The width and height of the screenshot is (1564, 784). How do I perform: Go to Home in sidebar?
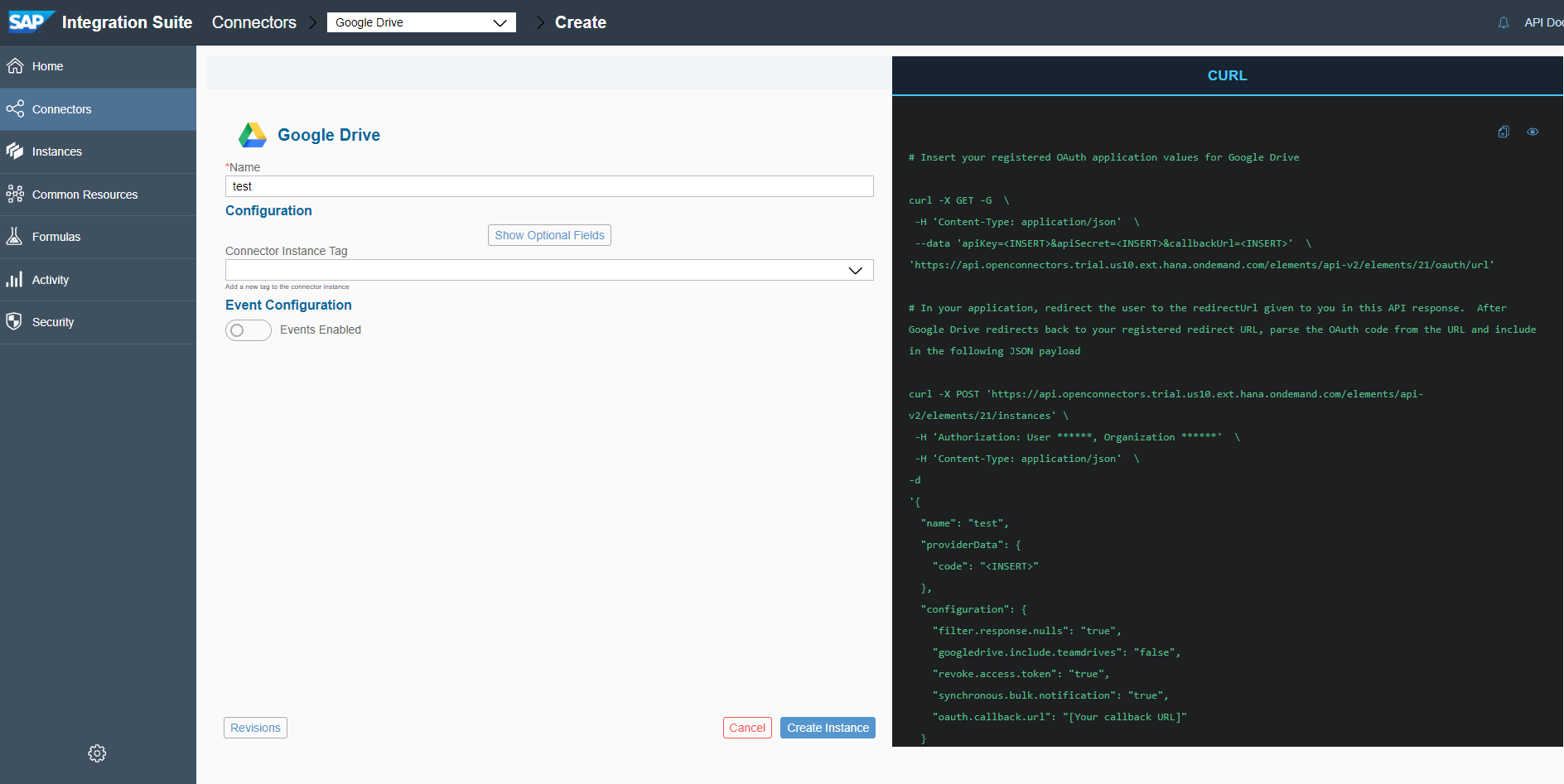(x=98, y=66)
